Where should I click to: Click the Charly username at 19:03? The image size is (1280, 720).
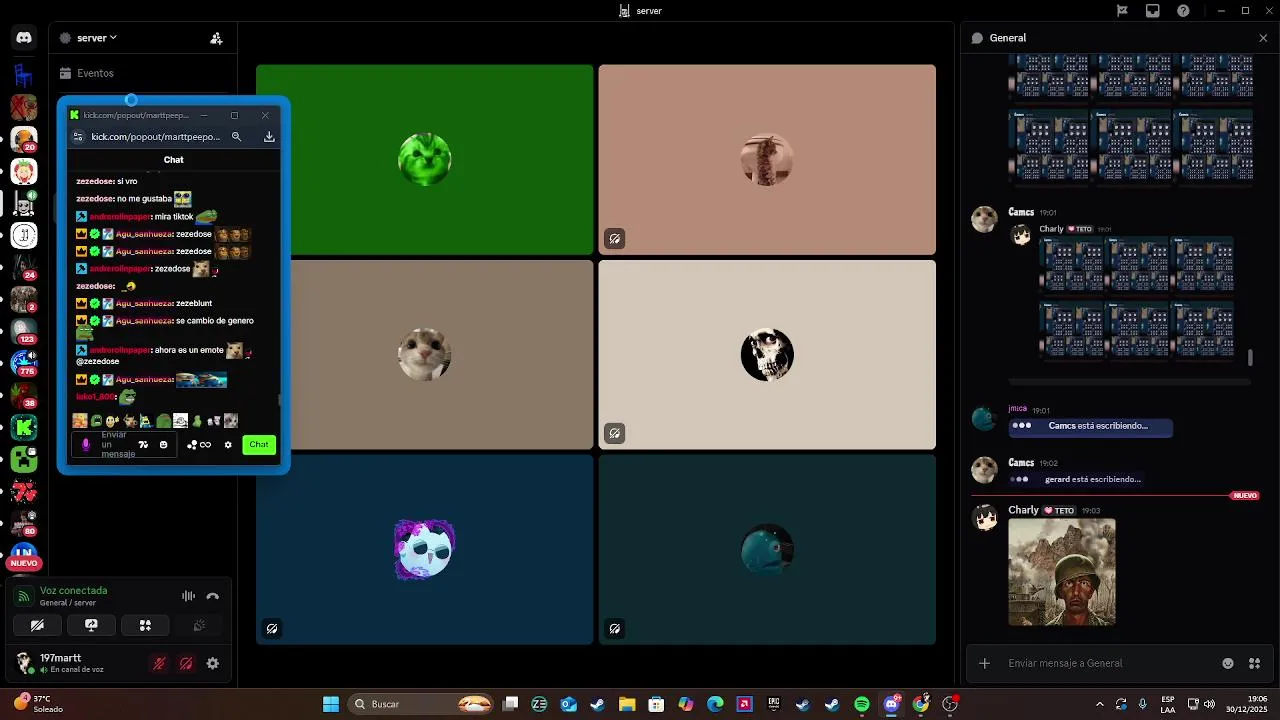[1023, 510]
